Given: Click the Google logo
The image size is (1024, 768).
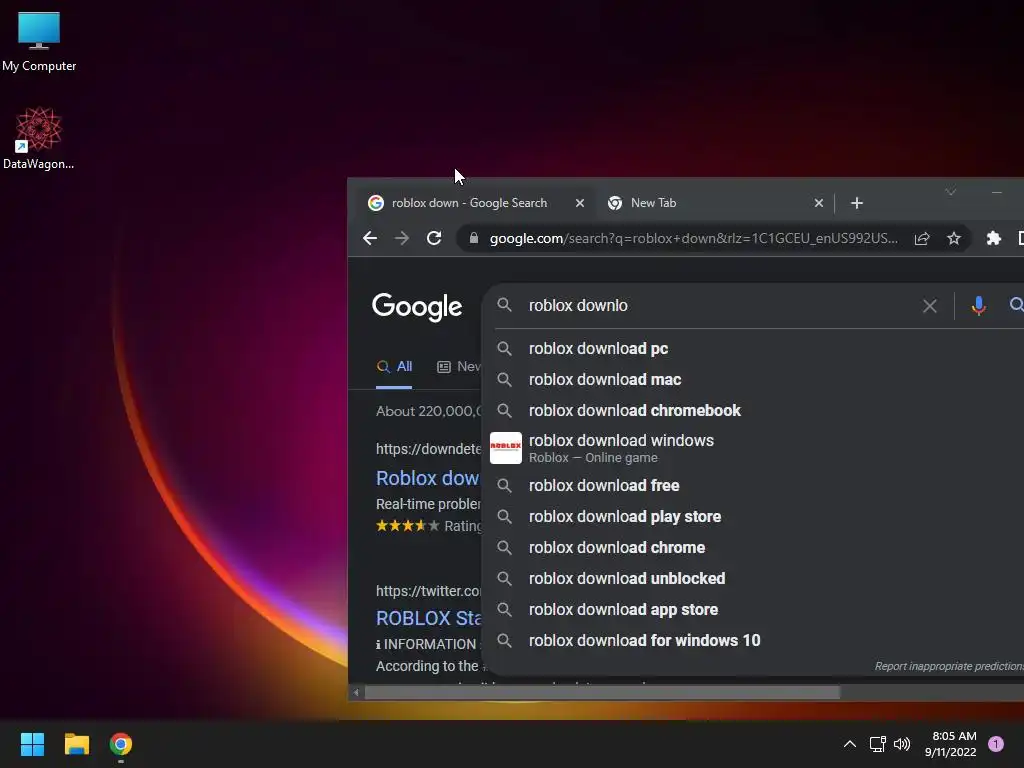Looking at the screenshot, I should pos(417,307).
